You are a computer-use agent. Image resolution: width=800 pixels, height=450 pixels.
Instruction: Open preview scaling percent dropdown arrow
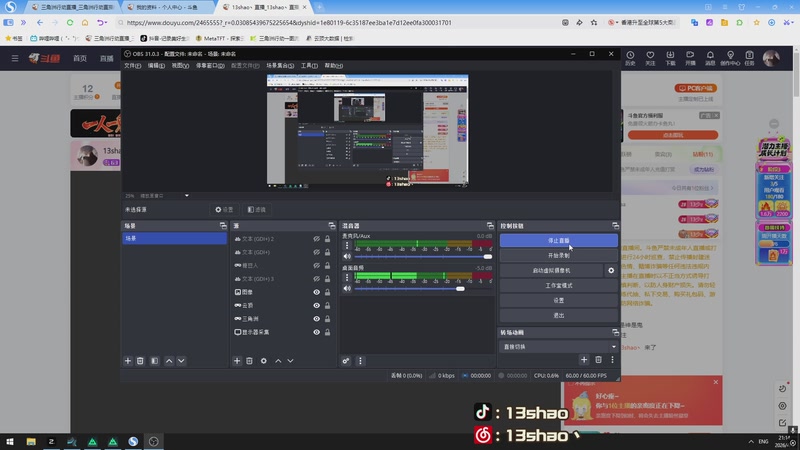[x=187, y=195]
